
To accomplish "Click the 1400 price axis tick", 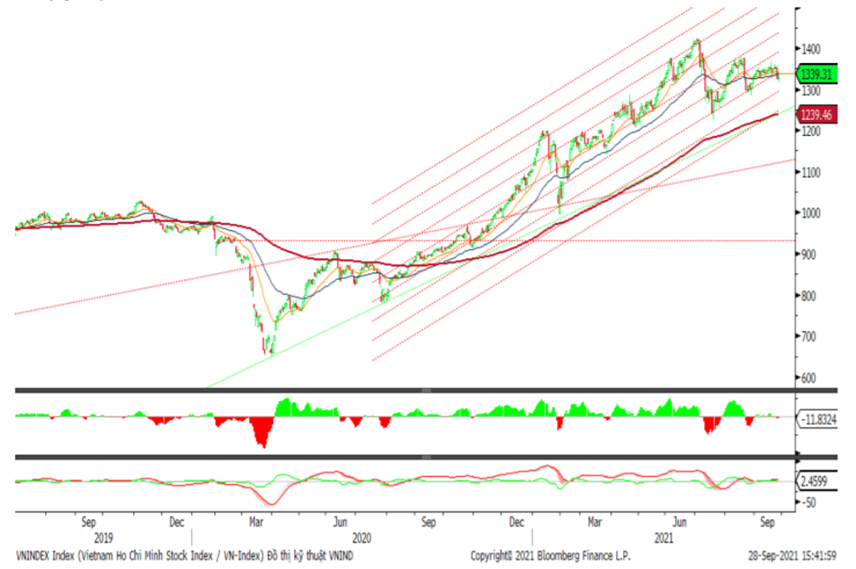I will click(x=811, y=49).
